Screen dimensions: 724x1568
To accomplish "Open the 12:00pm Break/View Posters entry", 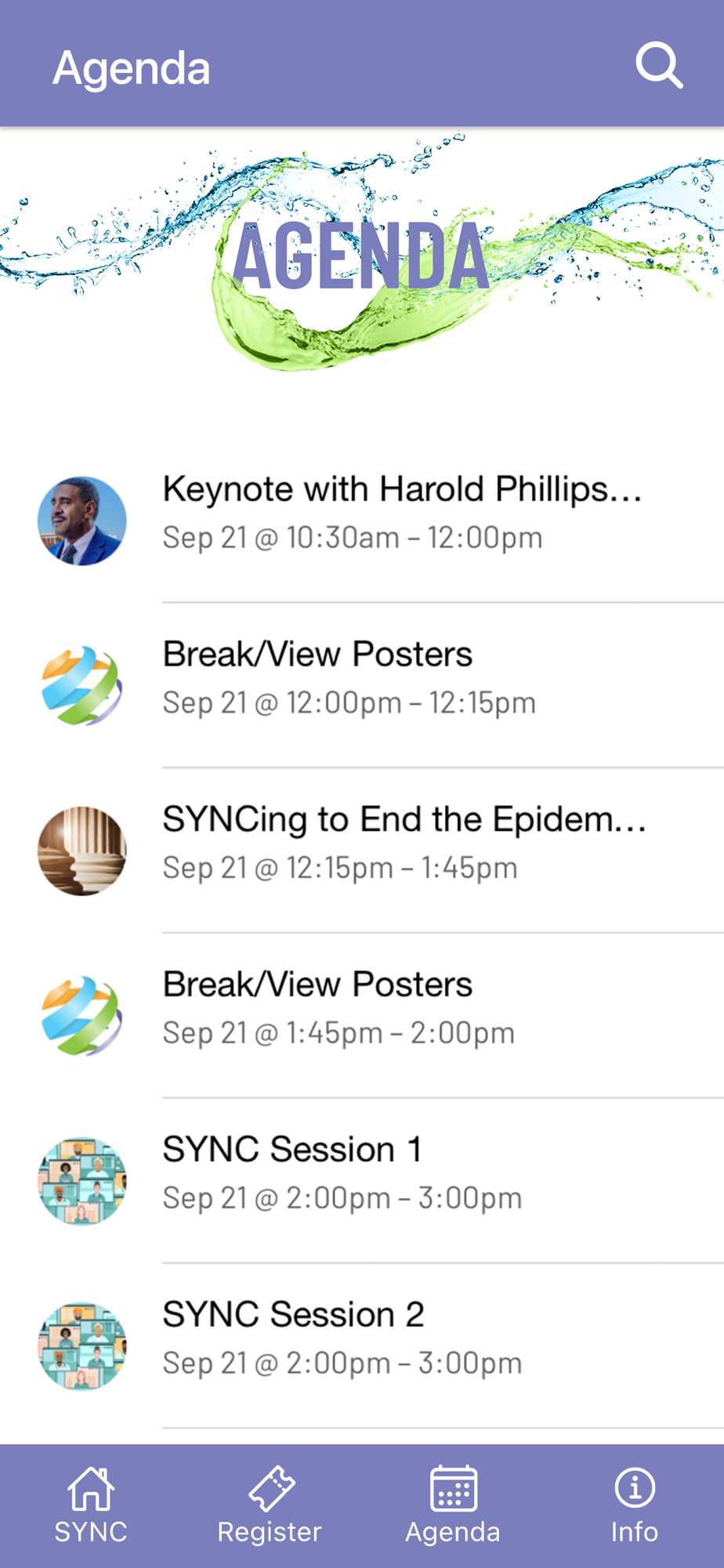I will [317, 655].
